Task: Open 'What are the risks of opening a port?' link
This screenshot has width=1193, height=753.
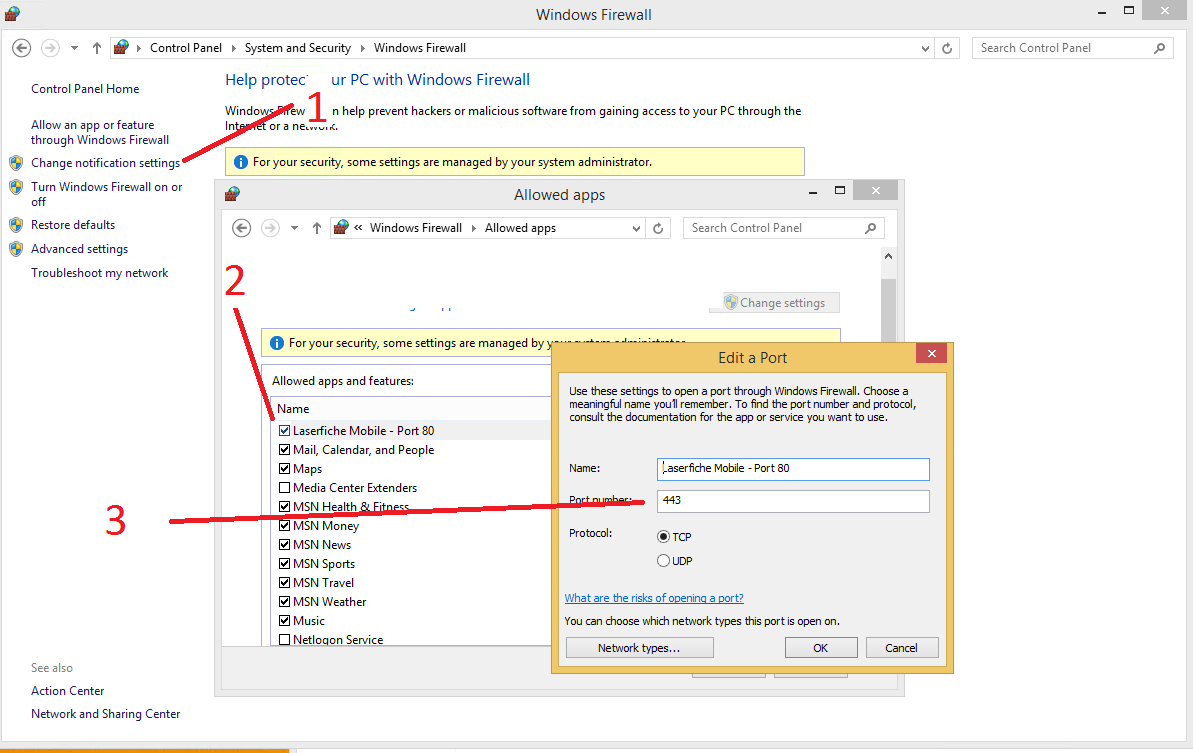Action: [x=653, y=598]
